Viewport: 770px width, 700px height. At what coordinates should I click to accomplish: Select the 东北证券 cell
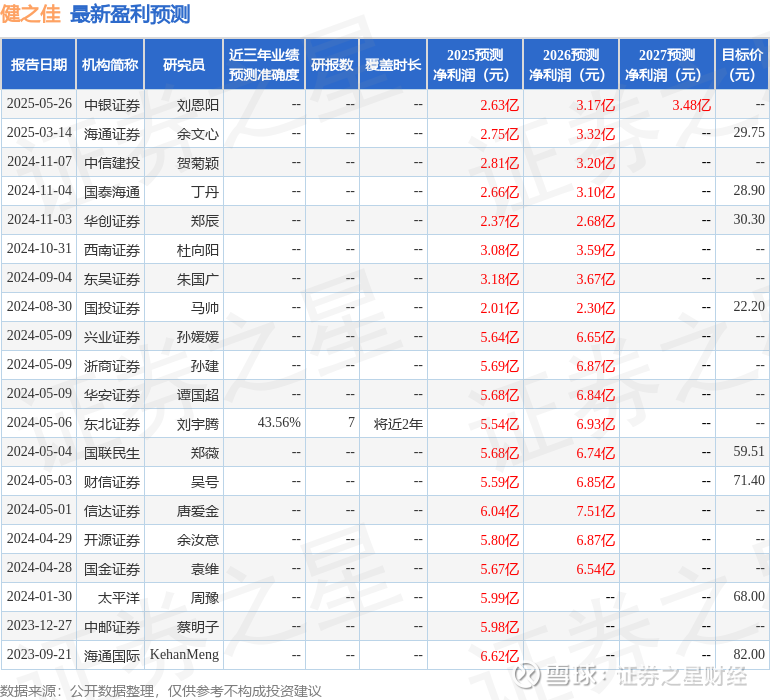pos(112,424)
